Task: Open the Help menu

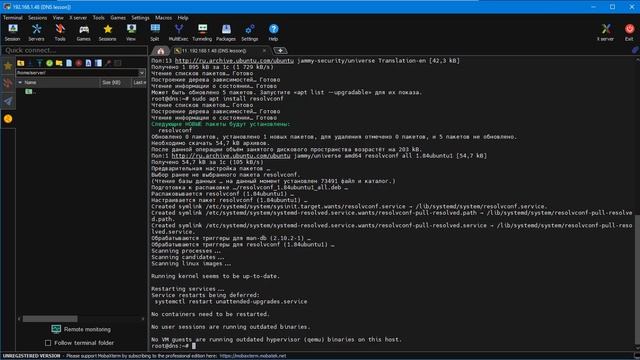Action: coord(183,18)
